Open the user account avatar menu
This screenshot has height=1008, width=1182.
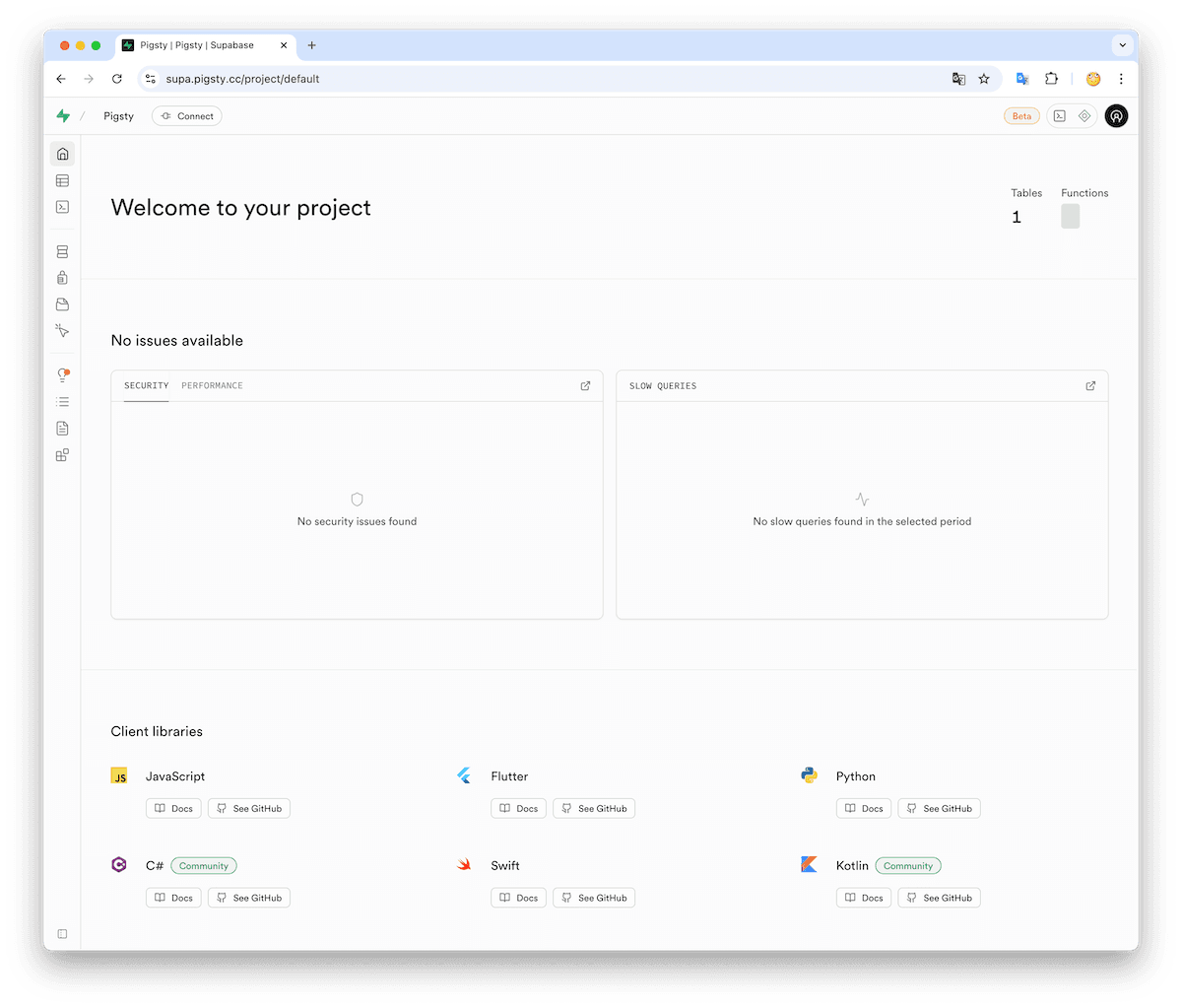tap(1116, 116)
